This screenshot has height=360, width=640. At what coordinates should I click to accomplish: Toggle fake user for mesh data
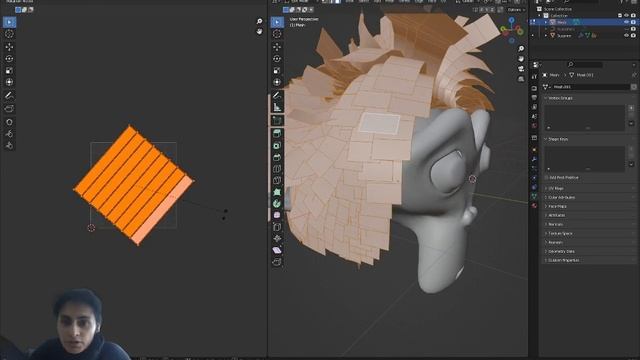[633, 87]
